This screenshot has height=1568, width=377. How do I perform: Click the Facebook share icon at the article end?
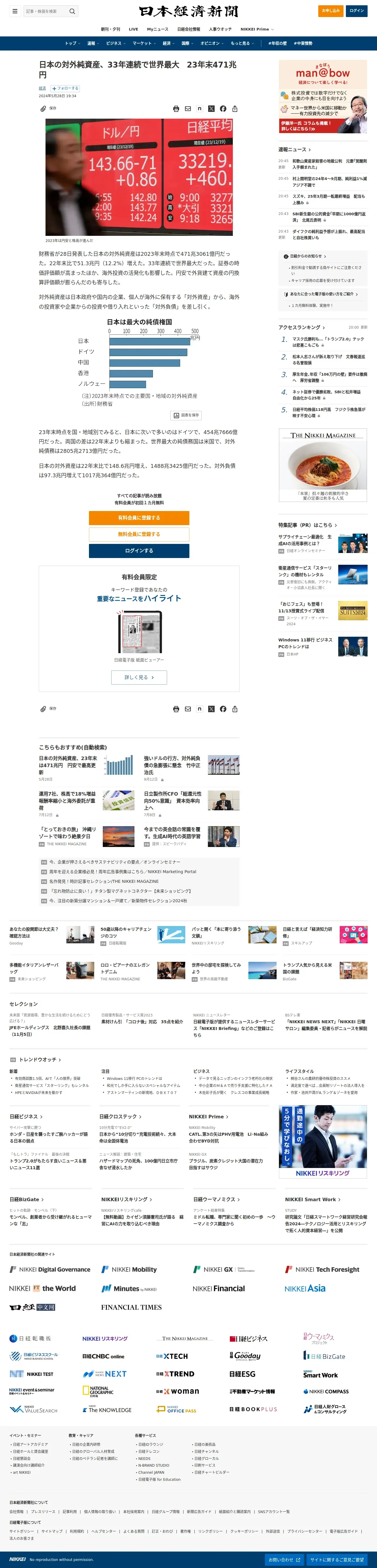pos(223,709)
